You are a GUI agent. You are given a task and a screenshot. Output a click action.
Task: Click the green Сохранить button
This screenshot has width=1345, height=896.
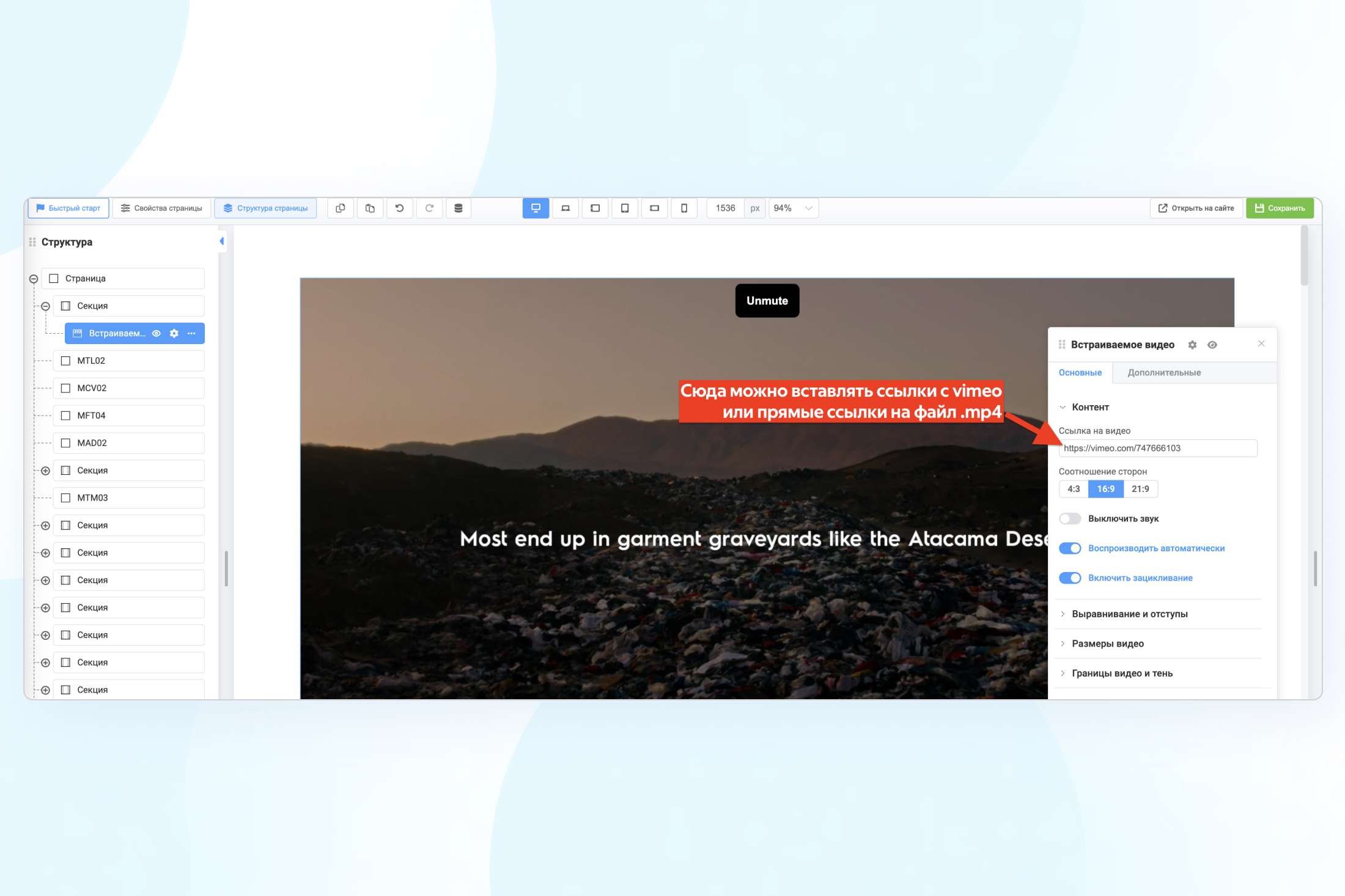[1280, 208]
